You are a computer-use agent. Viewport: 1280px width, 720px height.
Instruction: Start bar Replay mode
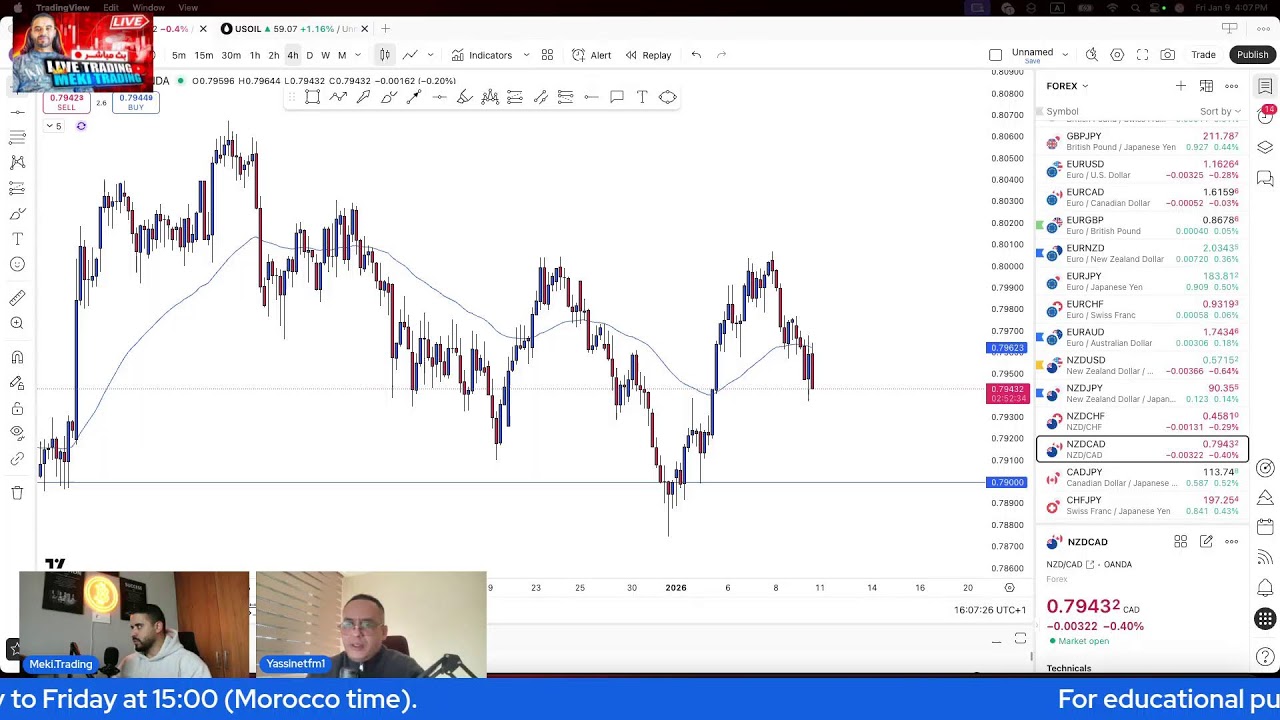[x=648, y=55]
